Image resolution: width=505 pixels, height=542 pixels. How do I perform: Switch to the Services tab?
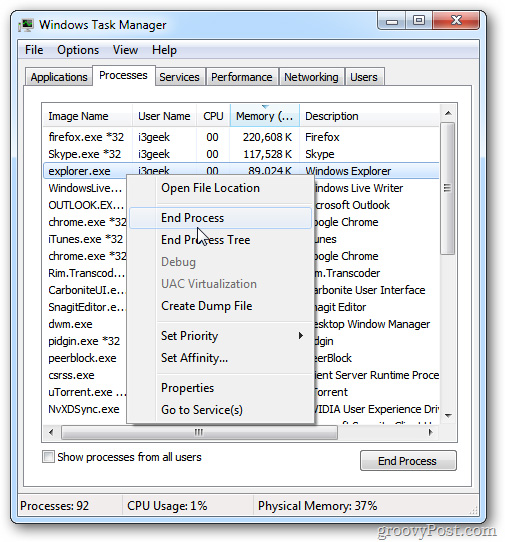pos(179,77)
